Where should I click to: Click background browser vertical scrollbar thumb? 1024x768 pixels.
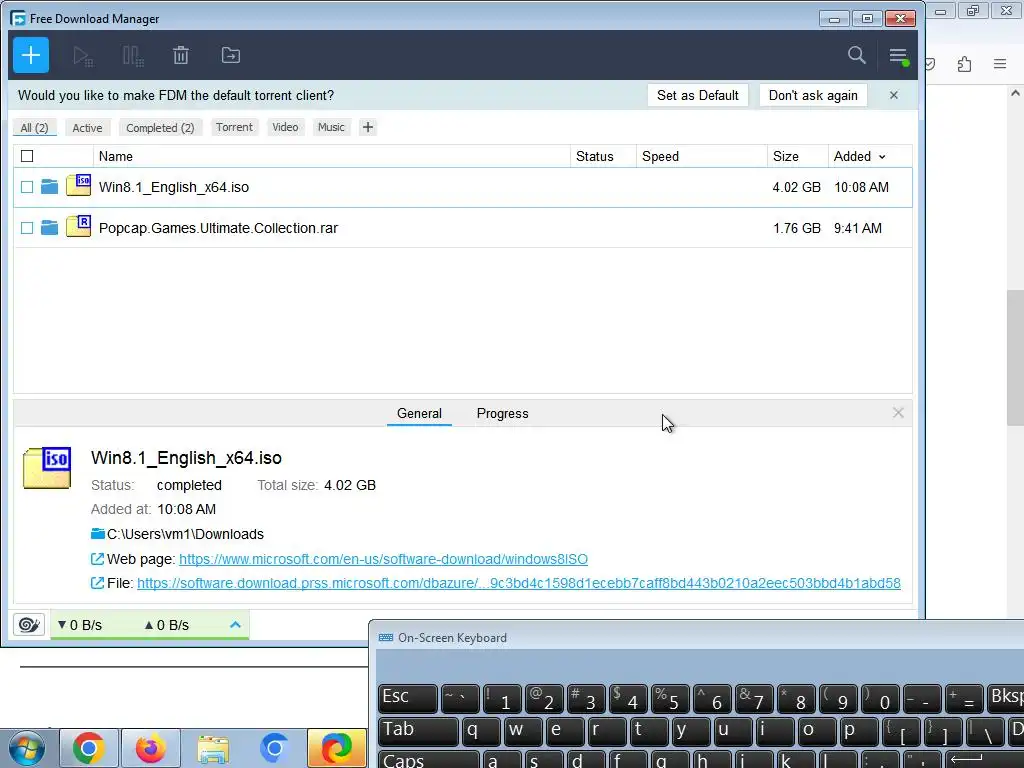(x=1016, y=357)
